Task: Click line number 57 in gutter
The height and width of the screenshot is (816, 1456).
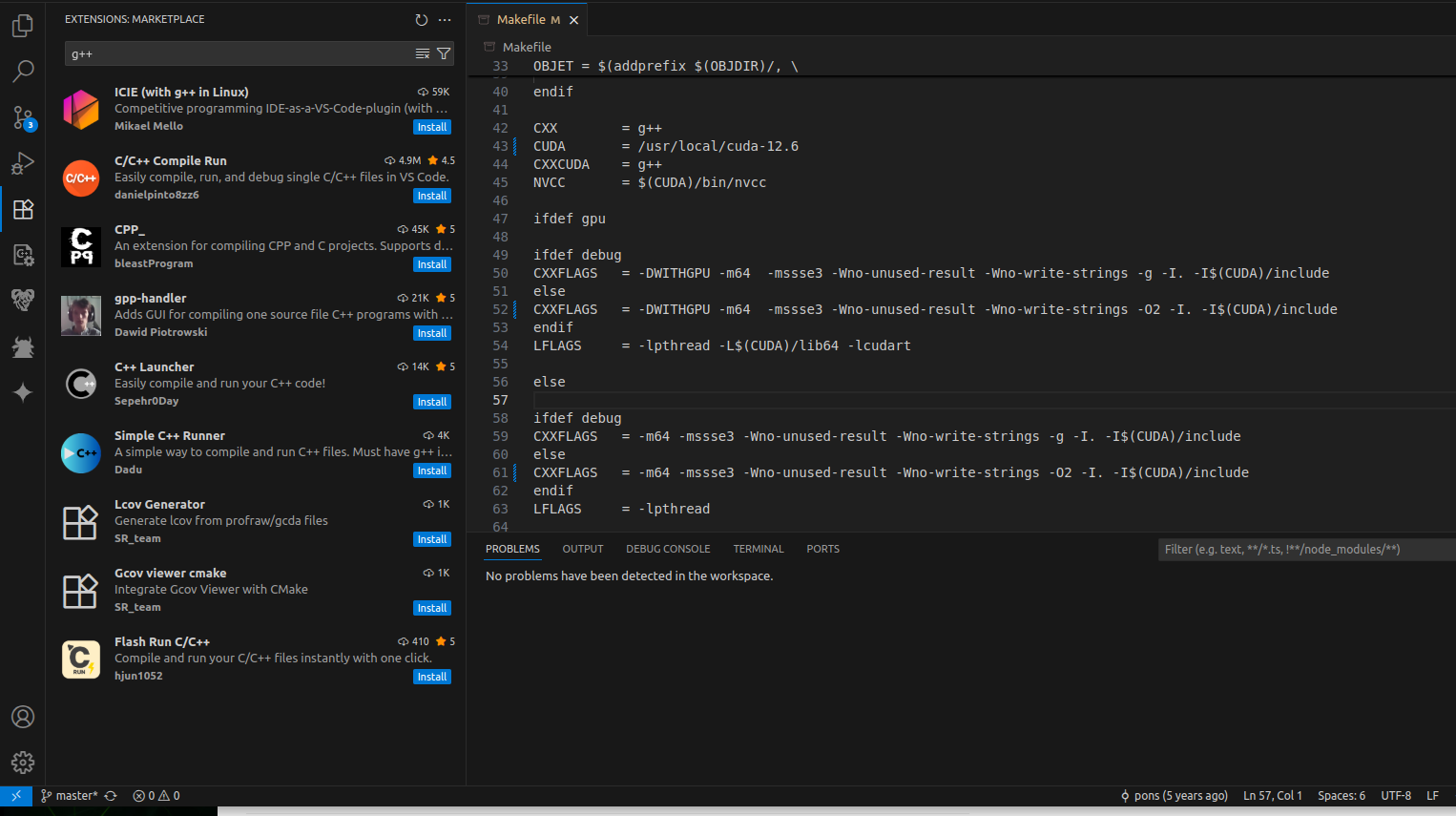Action: pyautogui.click(x=500, y=400)
